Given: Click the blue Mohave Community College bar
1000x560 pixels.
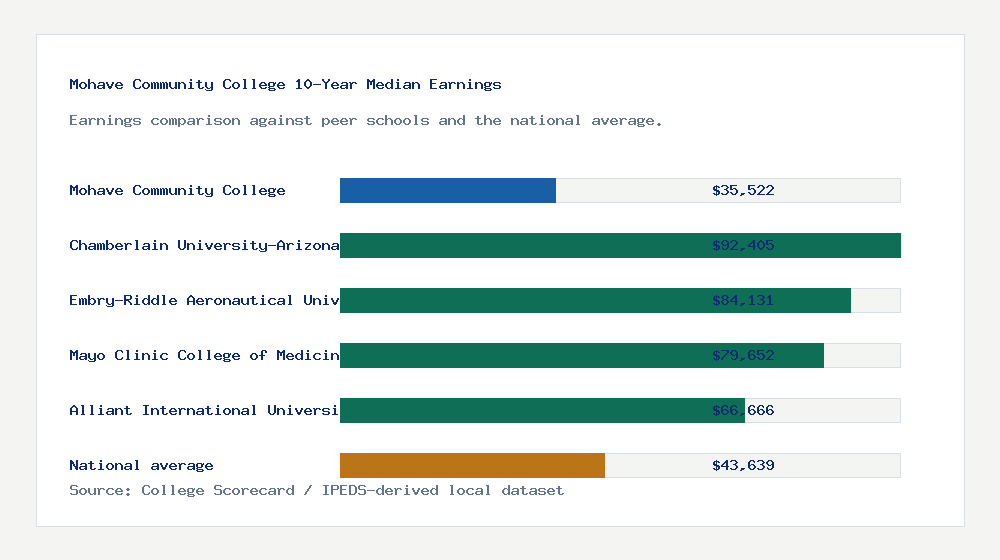Looking at the screenshot, I should (448, 191).
